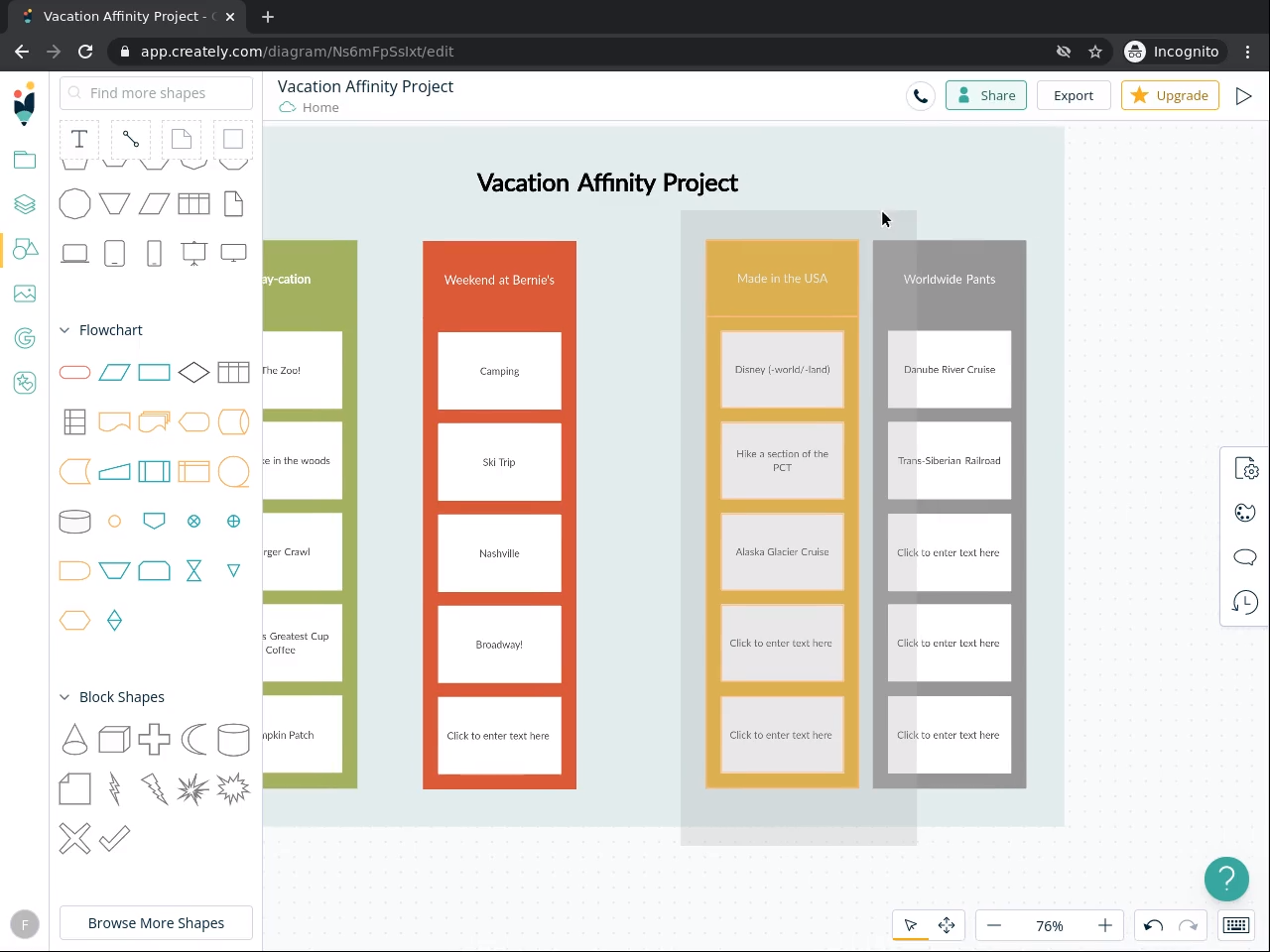
Task: Click Browse More Shapes button
Action: coord(156,923)
